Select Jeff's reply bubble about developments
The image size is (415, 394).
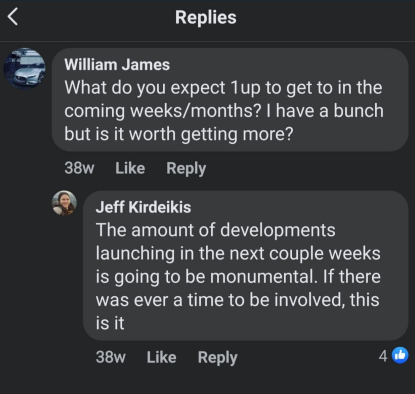(x=246, y=266)
